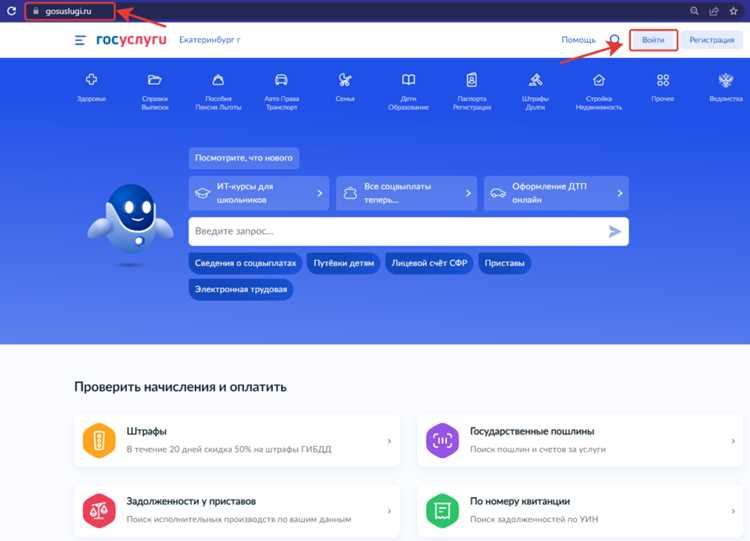Open the hamburger menu beside Госуслуги logo
This screenshot has height=541, width=750.
coord(80,40)
